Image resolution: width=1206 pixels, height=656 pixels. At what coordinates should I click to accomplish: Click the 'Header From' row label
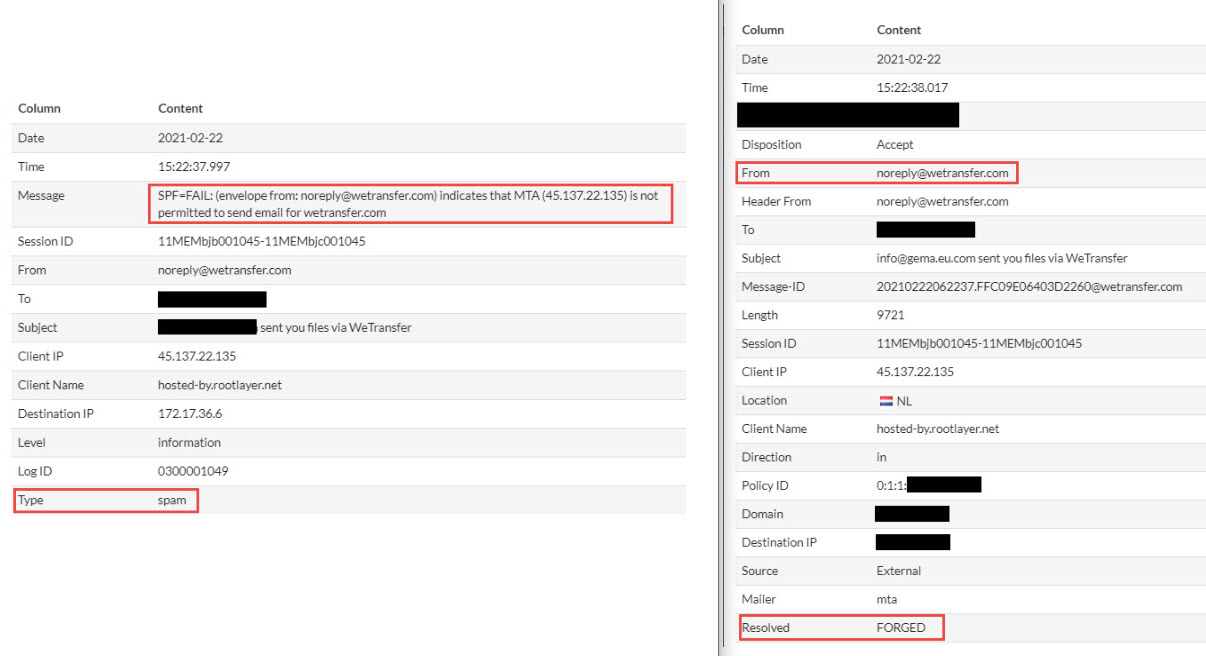[x=776, y=202]
